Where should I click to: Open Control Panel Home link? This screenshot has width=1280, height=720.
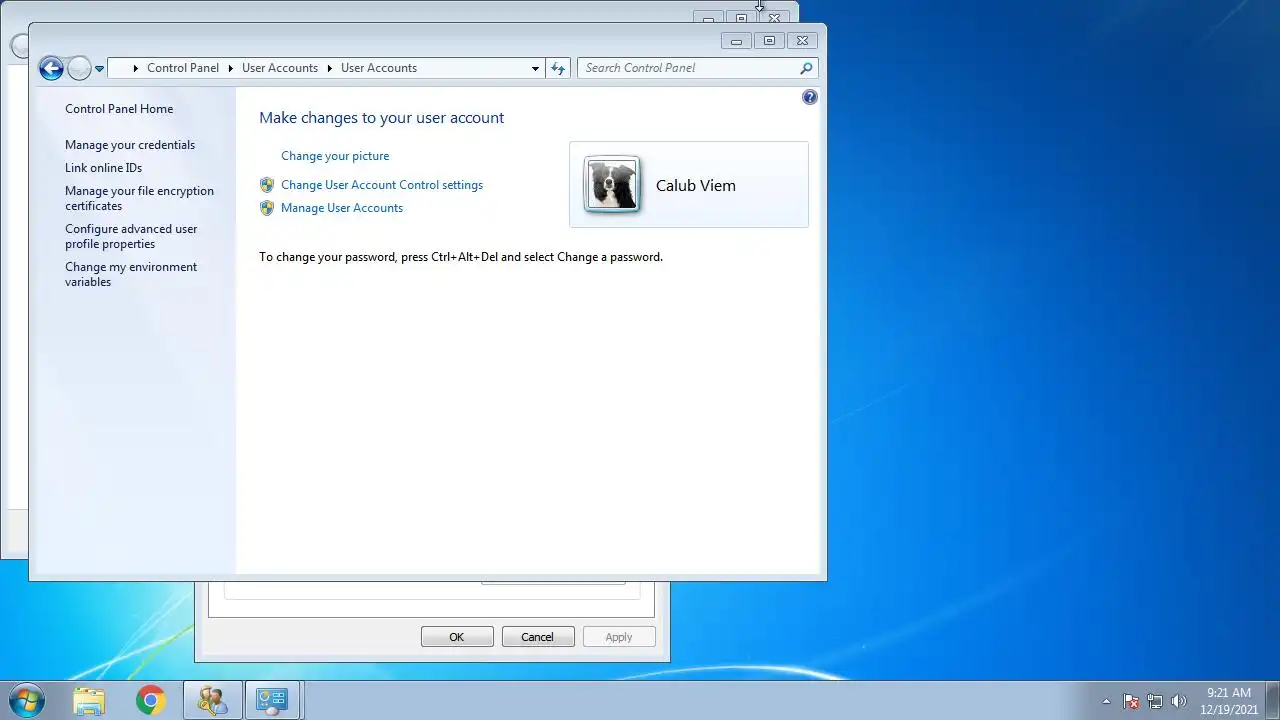click(x=119, y=109)
